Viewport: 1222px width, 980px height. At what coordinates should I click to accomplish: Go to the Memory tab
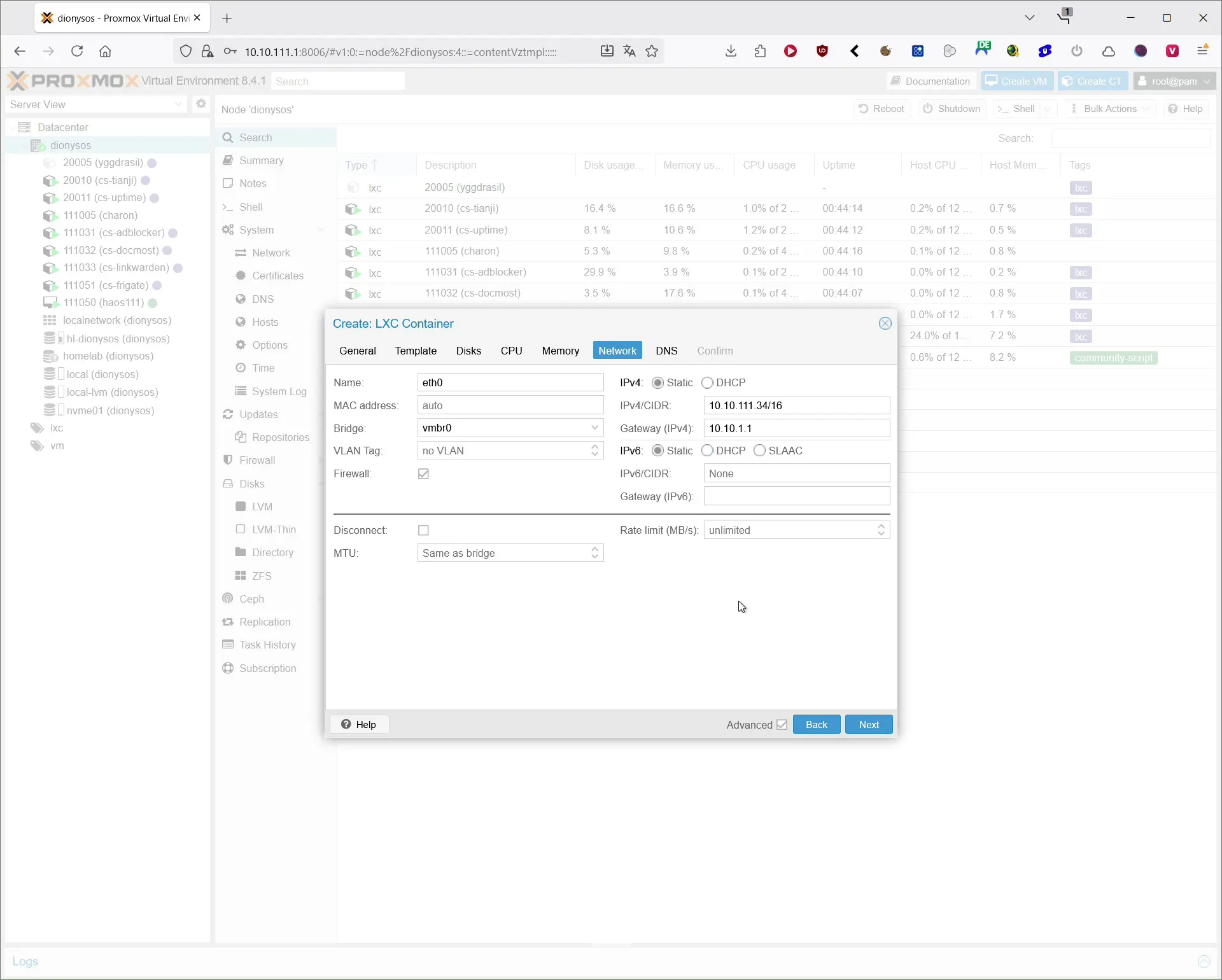click(560, 351)
